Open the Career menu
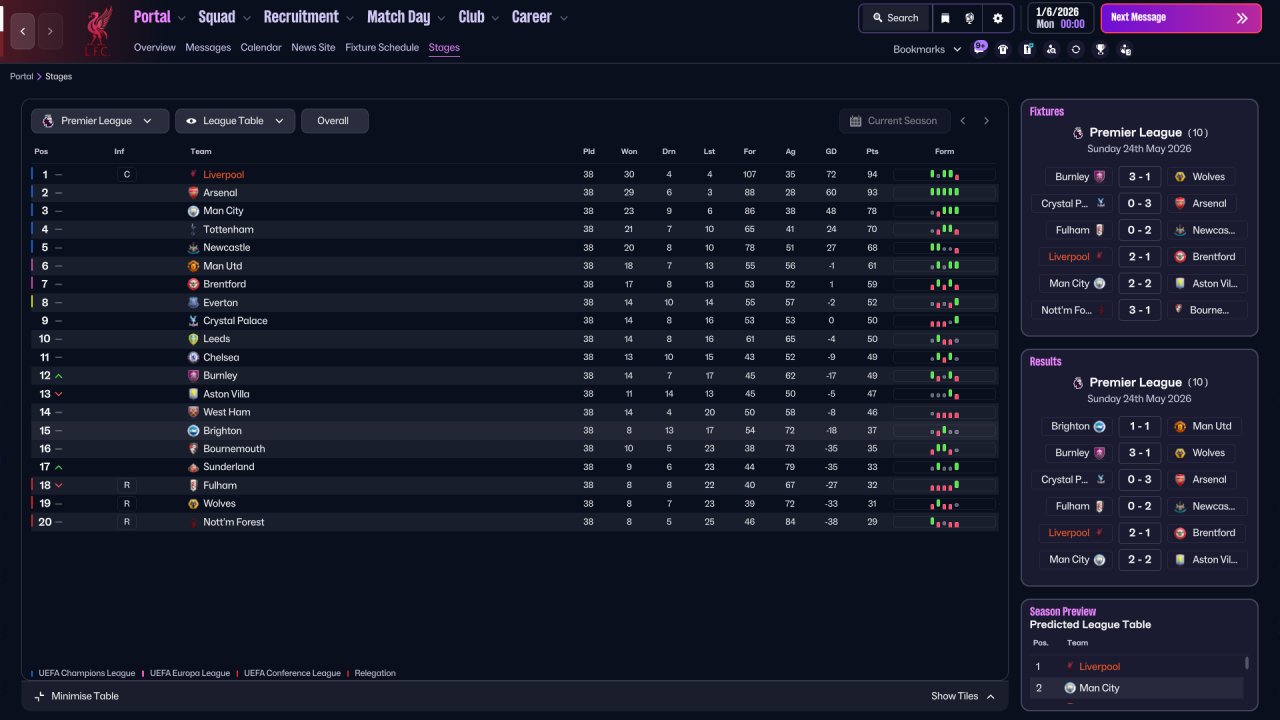The height and width of the screenshot is (720, 1280). pos(531,17)
